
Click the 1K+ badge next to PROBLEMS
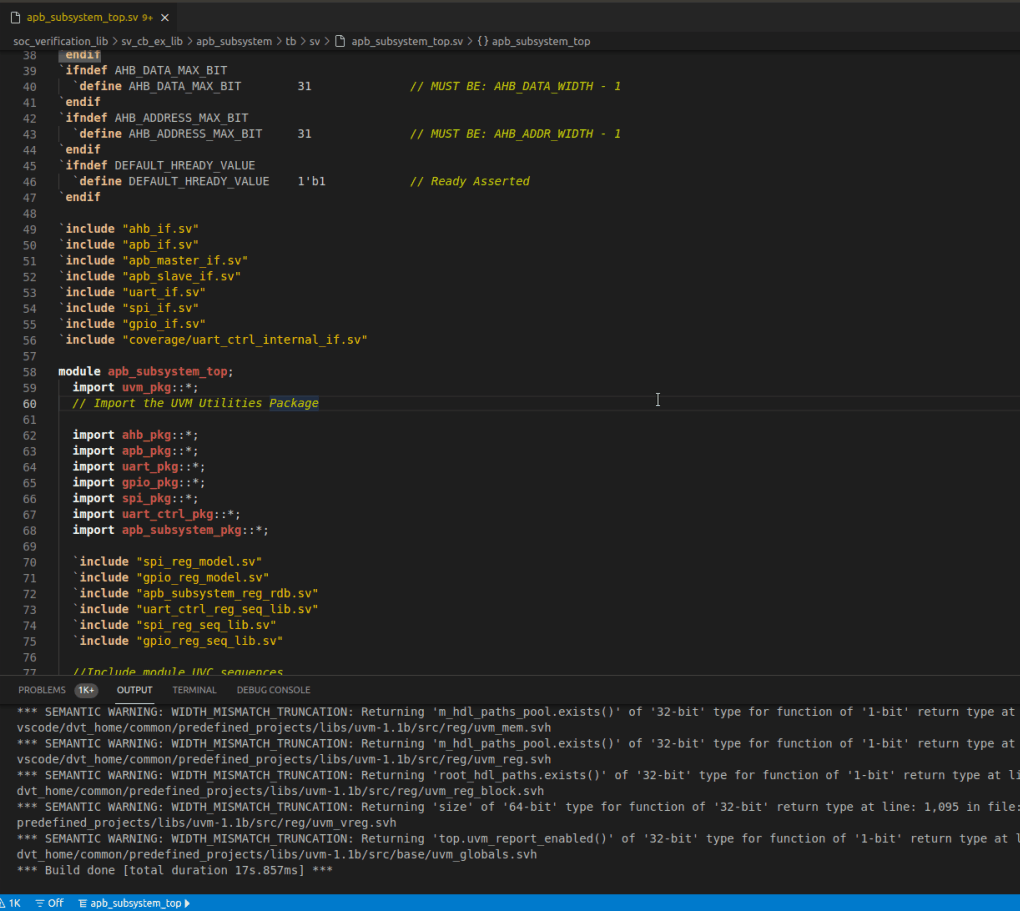(86, 690)
